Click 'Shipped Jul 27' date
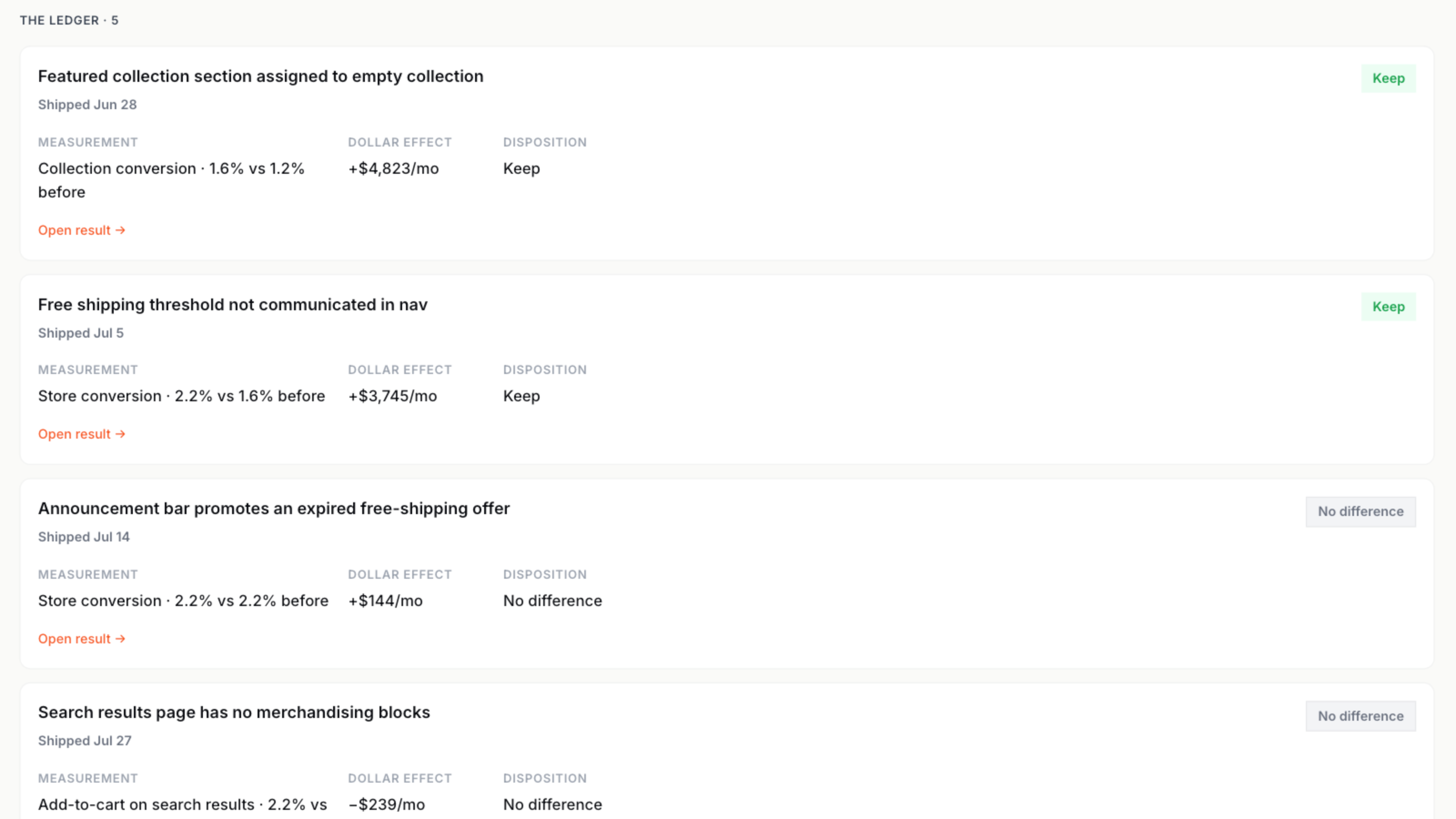This screenshot has width=1456, height=819. click(85, 741)
